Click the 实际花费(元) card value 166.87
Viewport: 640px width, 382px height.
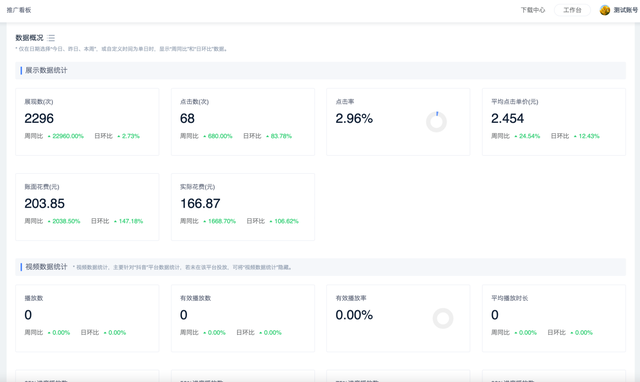200,203
